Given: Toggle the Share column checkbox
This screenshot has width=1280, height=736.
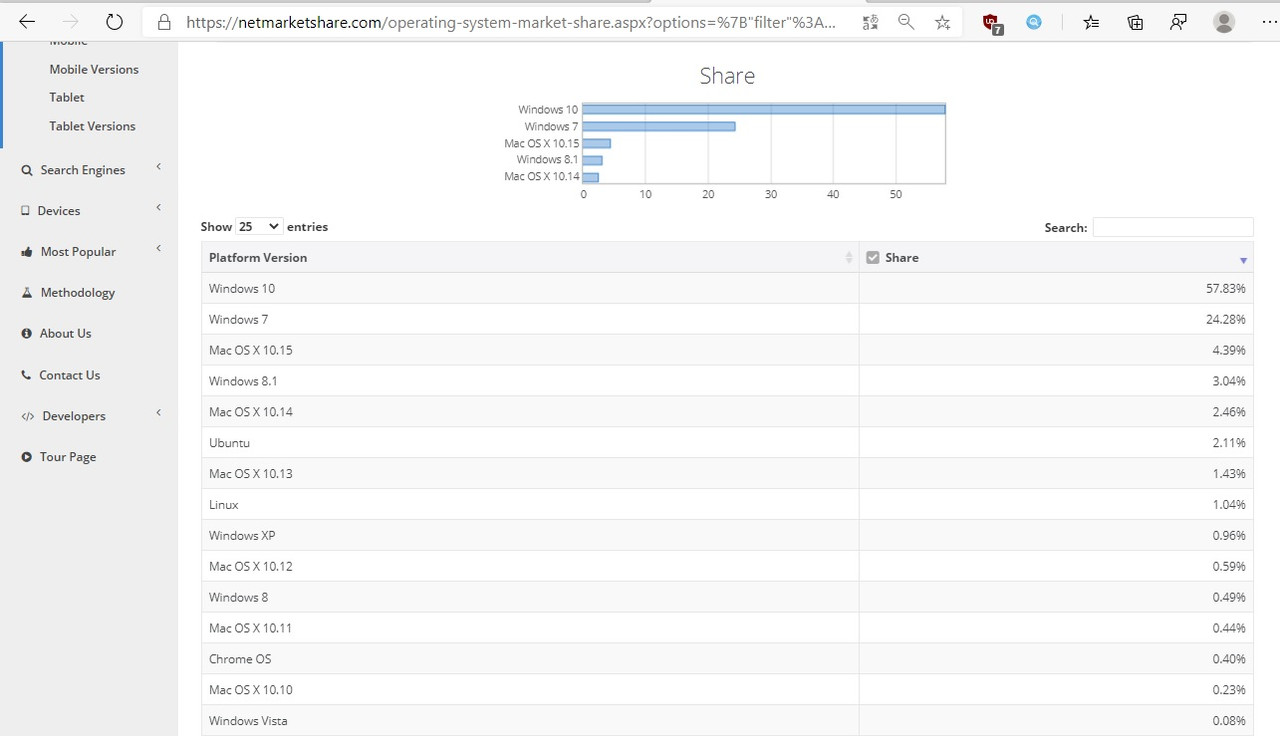Looking at the screenshot, I should click(x=872, y=258).
